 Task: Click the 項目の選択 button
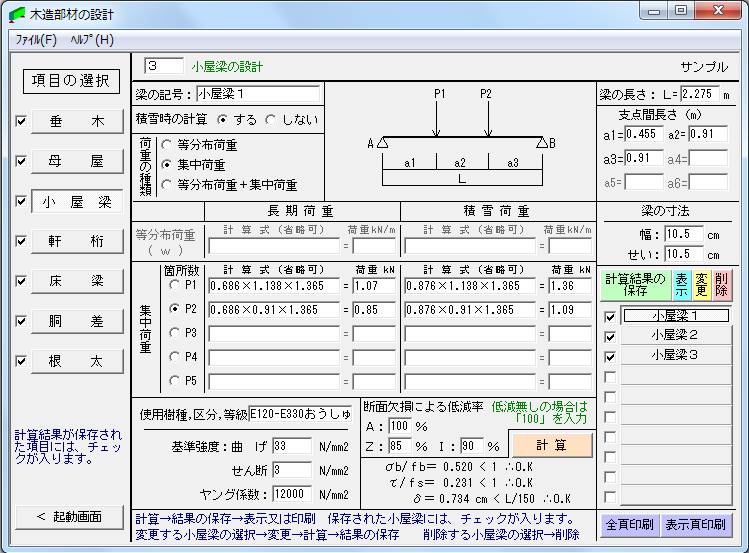coord(71,81)
